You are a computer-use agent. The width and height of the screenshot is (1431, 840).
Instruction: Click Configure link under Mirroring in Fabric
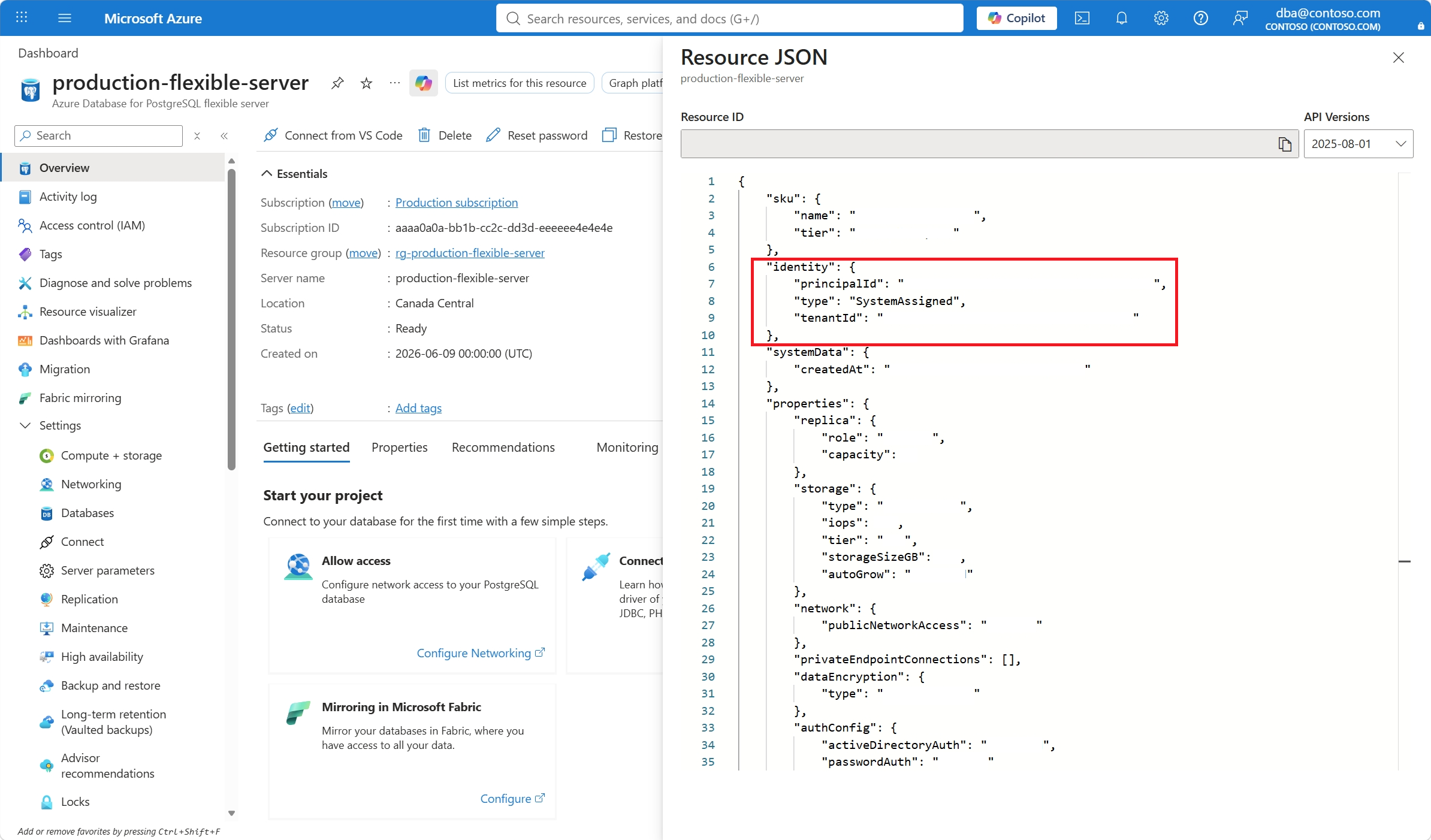512,799
